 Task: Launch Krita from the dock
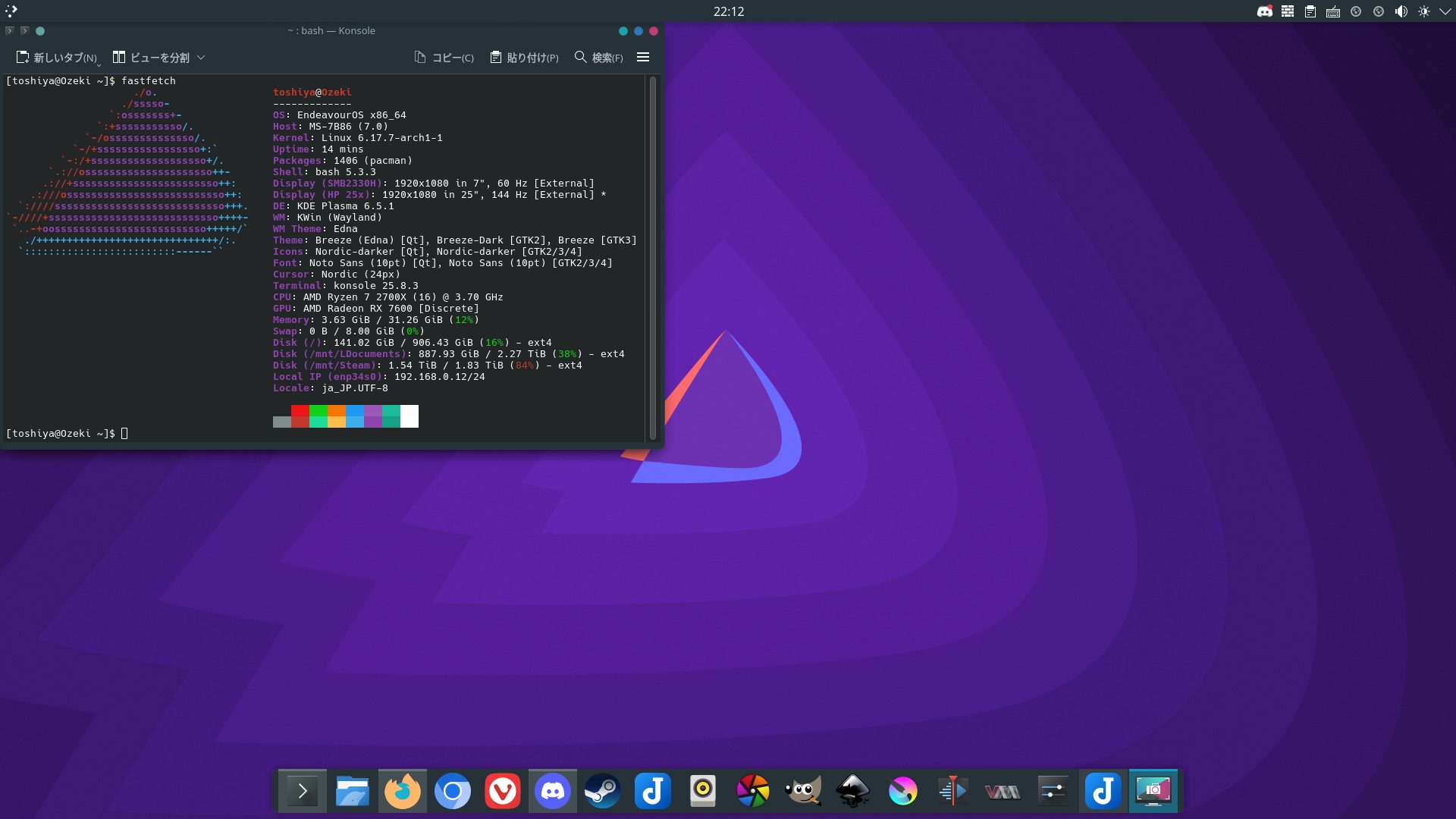click(x=902, y=792)
